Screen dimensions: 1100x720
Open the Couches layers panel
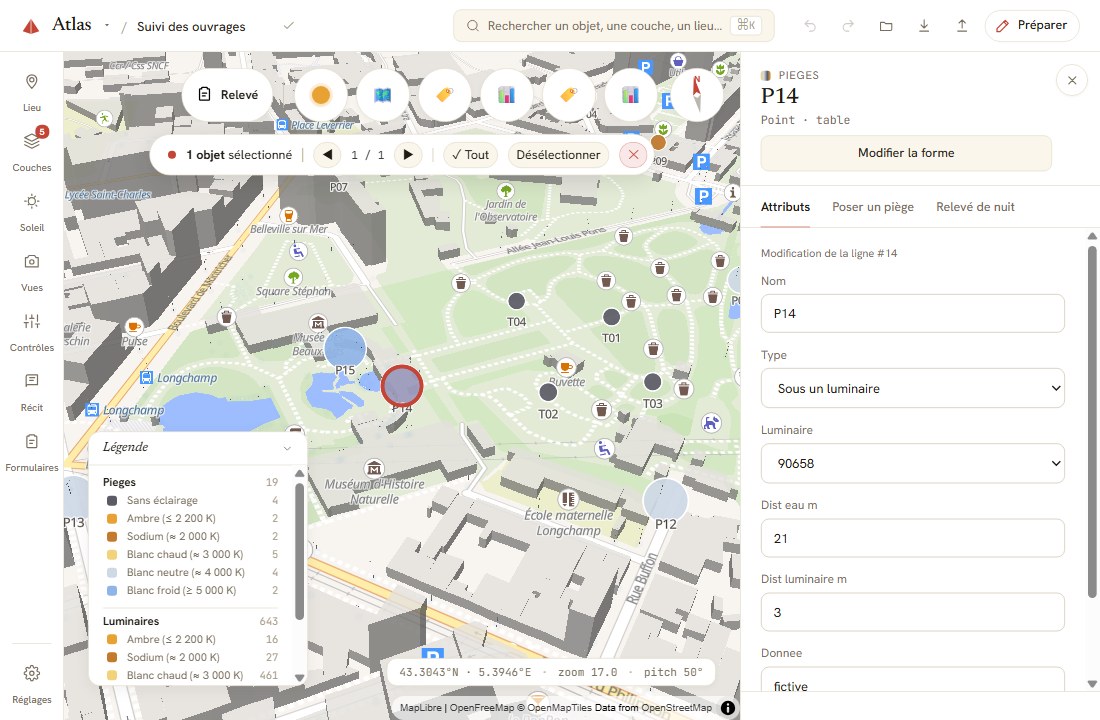coord(32,152)
